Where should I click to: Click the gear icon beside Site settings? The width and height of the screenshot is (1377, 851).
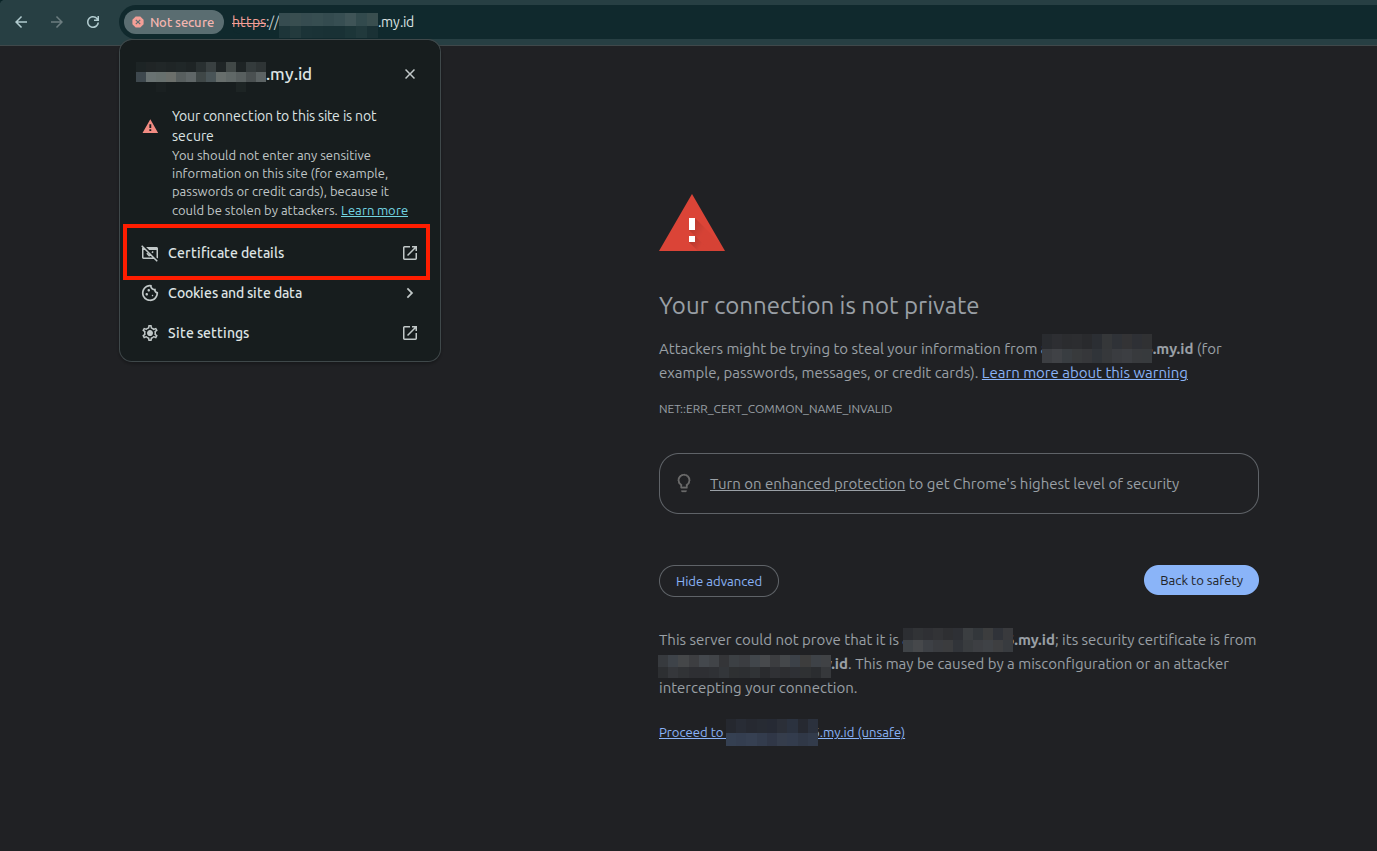pyautogui.click(x=150, y=333)
